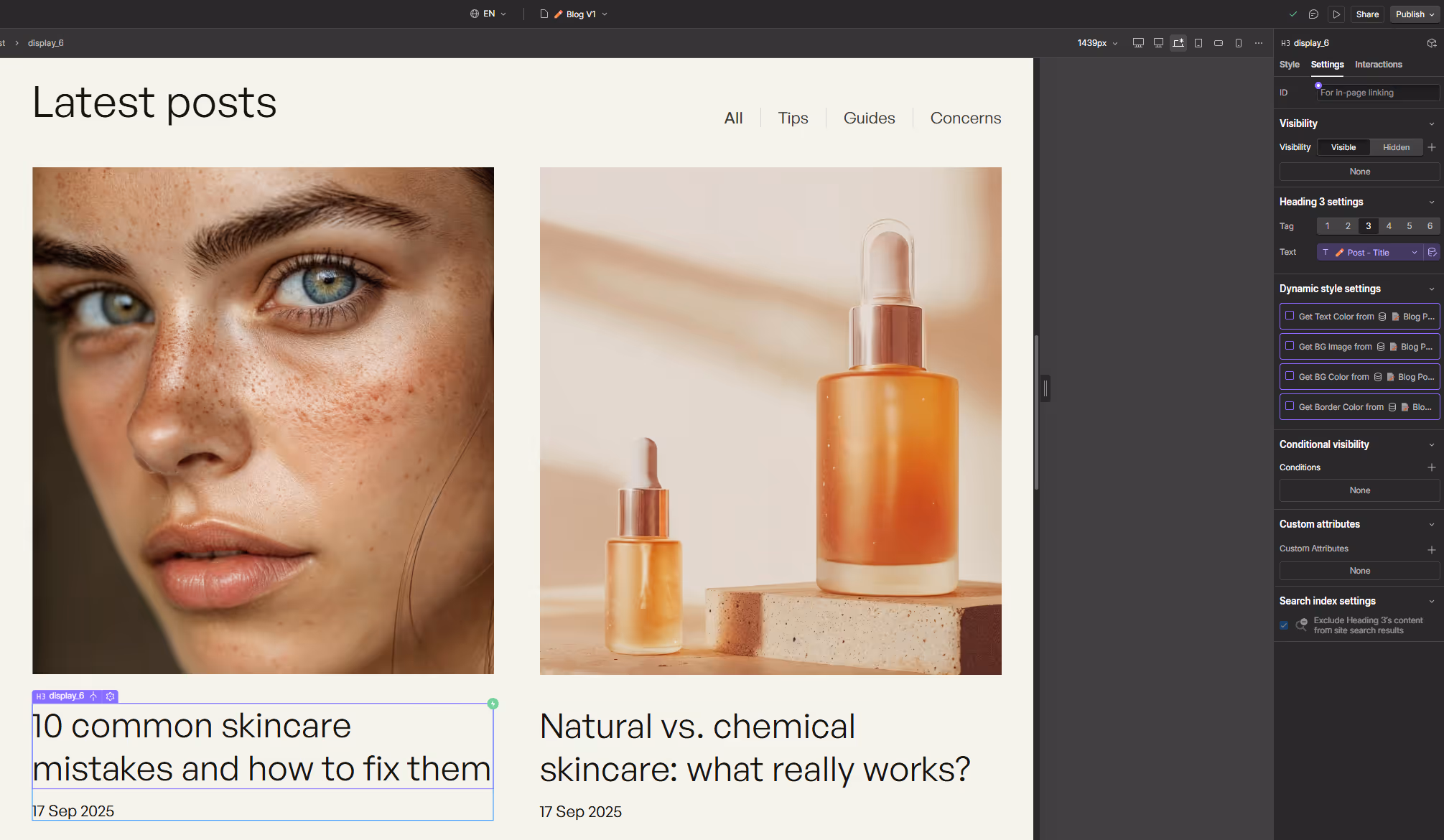Check the Get Text Color from Blog Post option

click(1289, 316)
